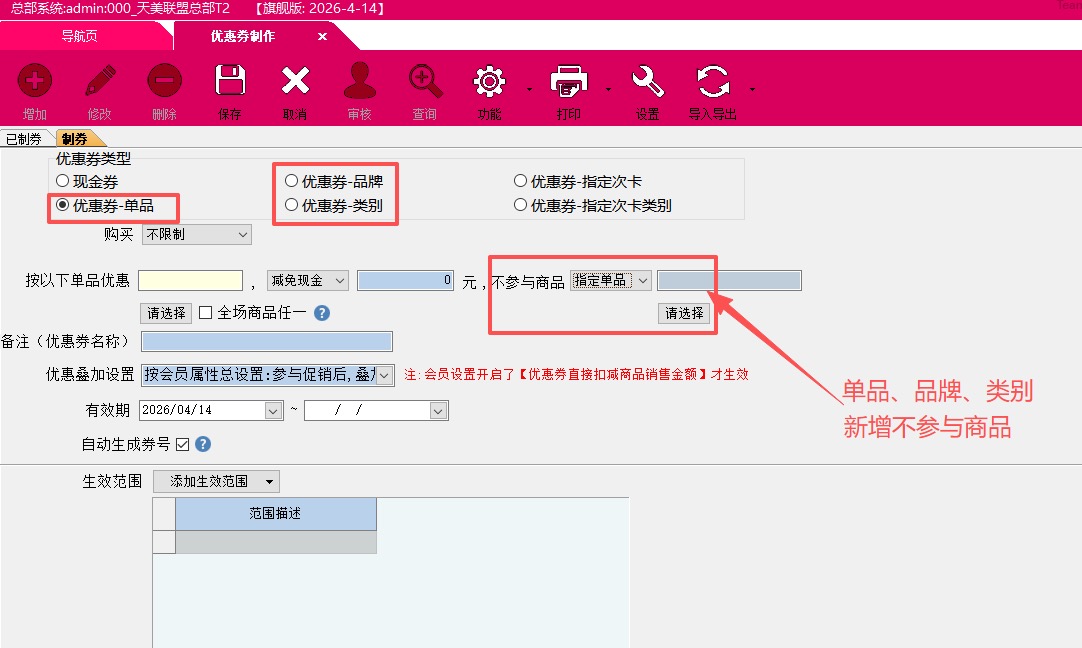Click the 取消 (Cancel) X icon
This screenshot has height=648, width=1082.
[295, 81]
